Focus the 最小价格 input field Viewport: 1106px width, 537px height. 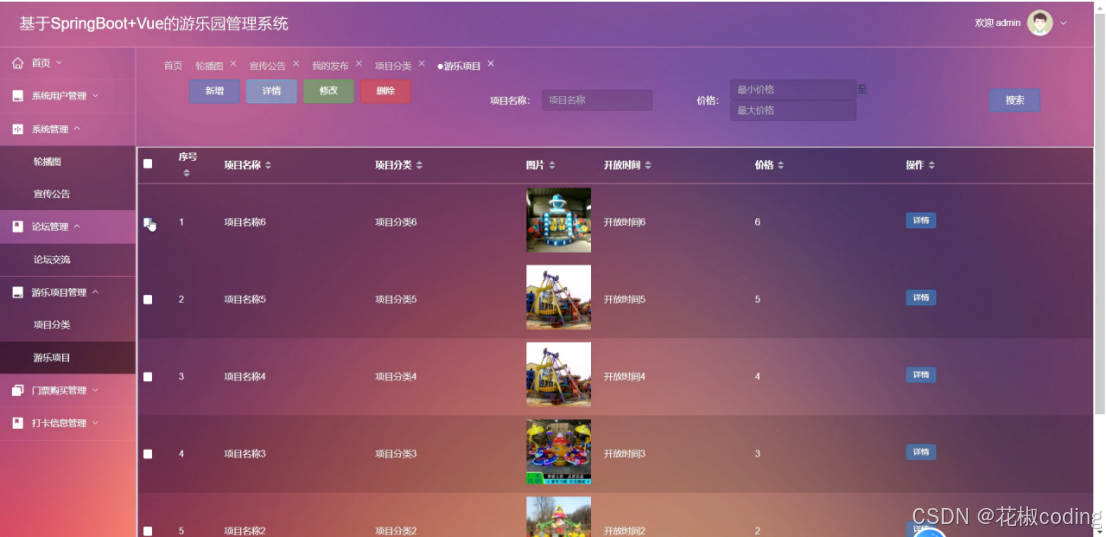pyautogui.click(x=793, y=90)
